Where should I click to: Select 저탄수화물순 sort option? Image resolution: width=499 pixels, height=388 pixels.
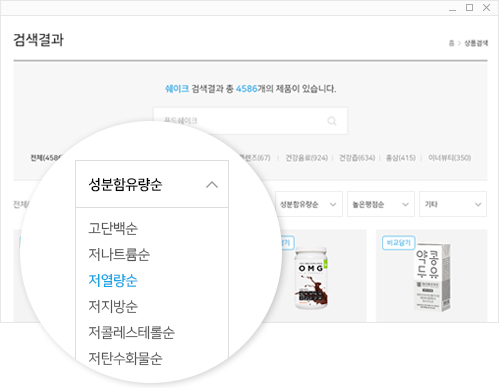(x=125, y=358)
